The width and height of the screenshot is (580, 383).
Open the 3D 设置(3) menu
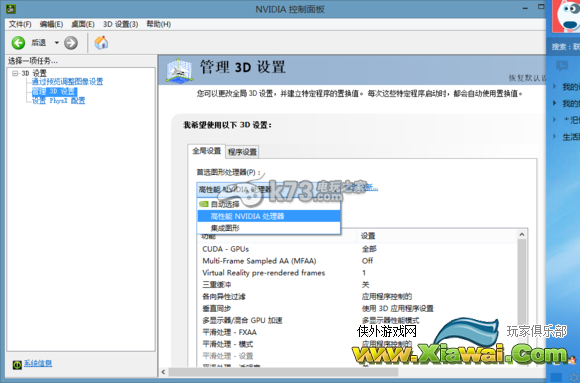(121, 24)
